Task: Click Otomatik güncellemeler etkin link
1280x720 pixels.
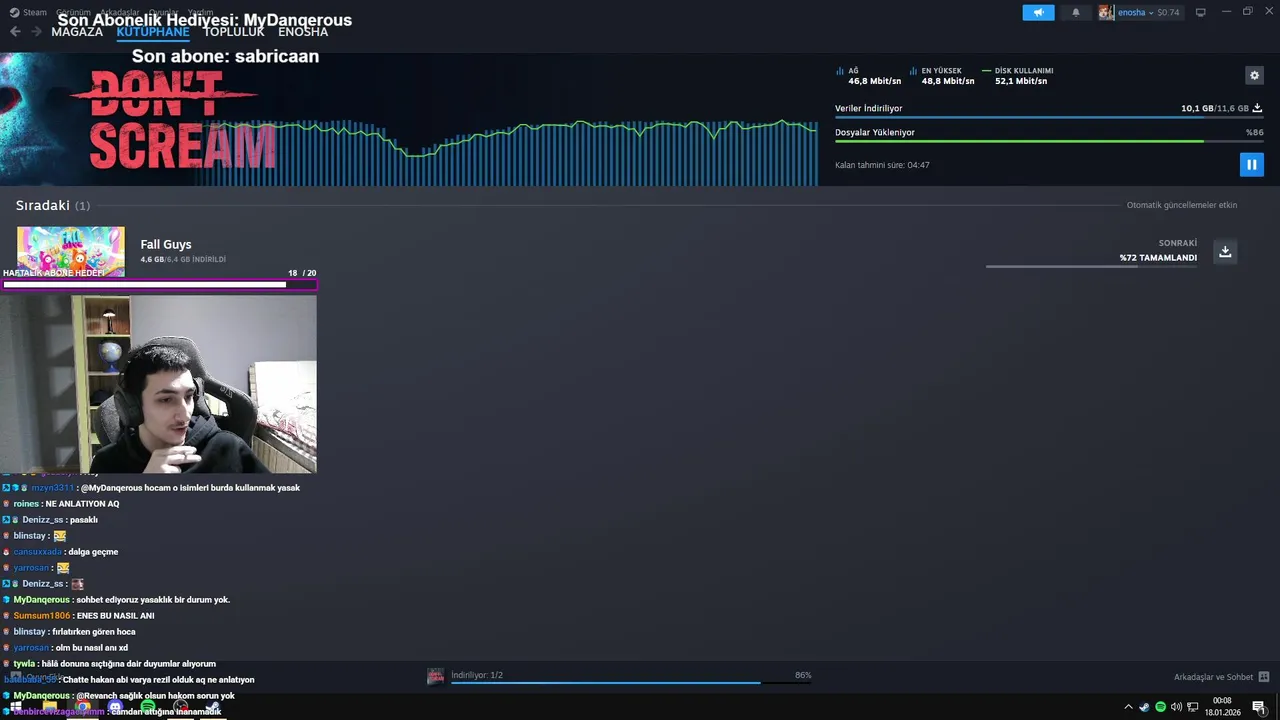Action: coord(1182,205)
